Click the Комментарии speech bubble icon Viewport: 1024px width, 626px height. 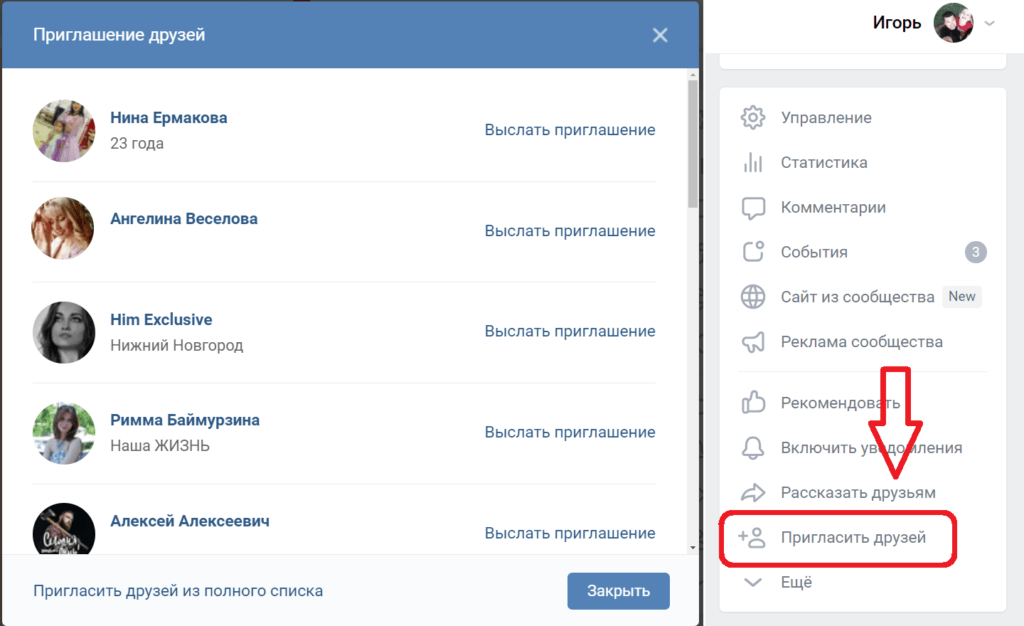pyautogui.click(x=752, y=208)
